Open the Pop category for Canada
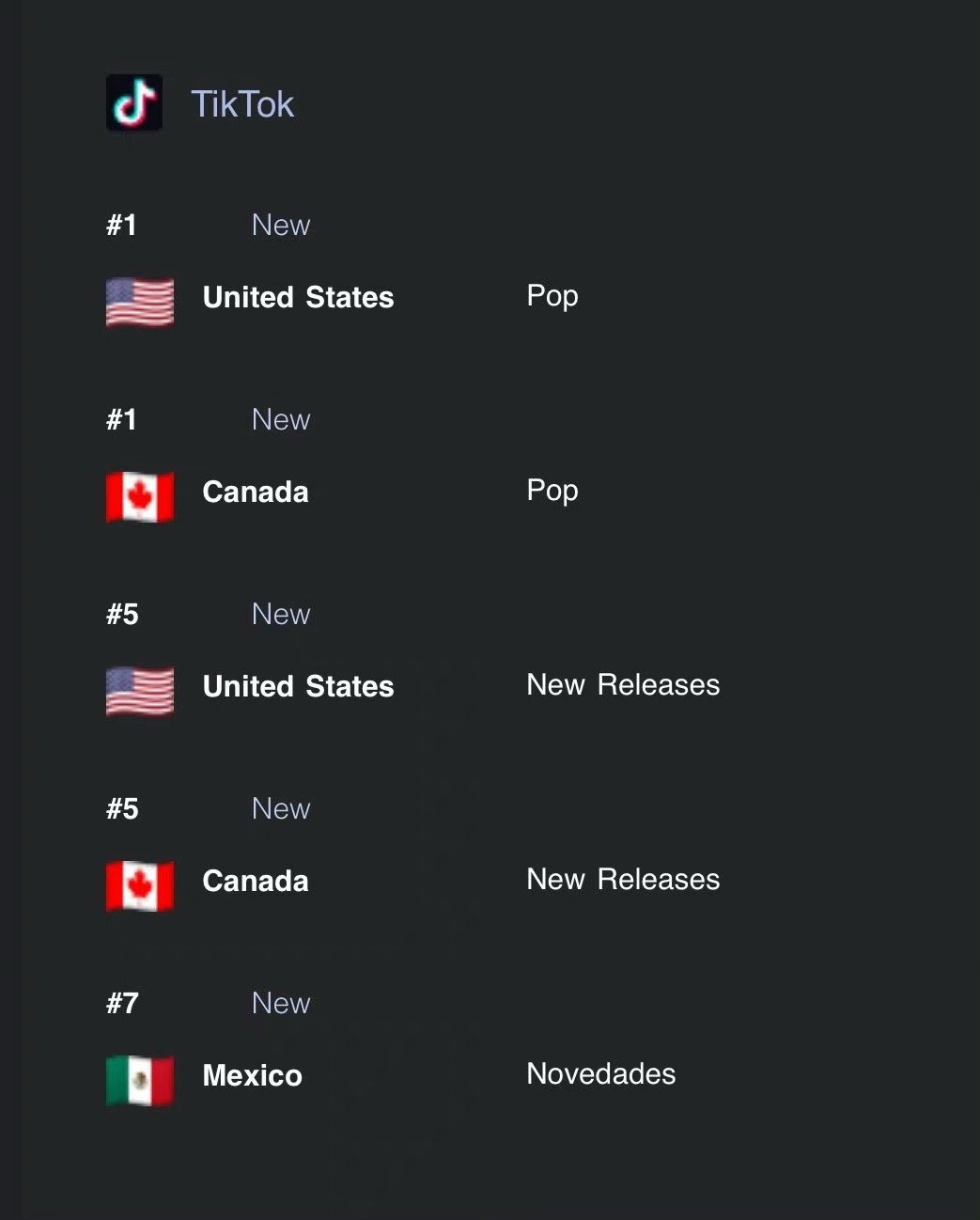Screen dimensions: 980x1220 552,492
